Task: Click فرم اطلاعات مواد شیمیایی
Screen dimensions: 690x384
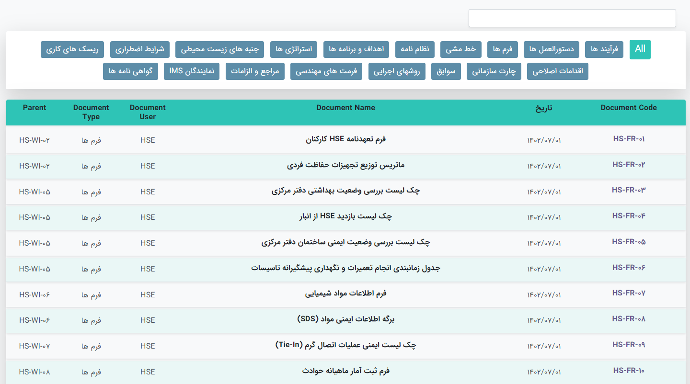Action: 345,293
